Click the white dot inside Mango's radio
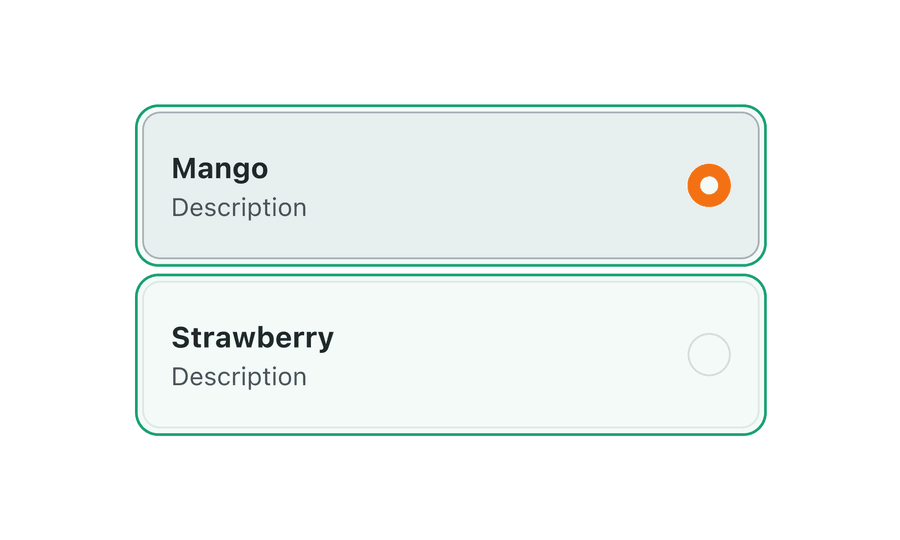 coord(709,185)
